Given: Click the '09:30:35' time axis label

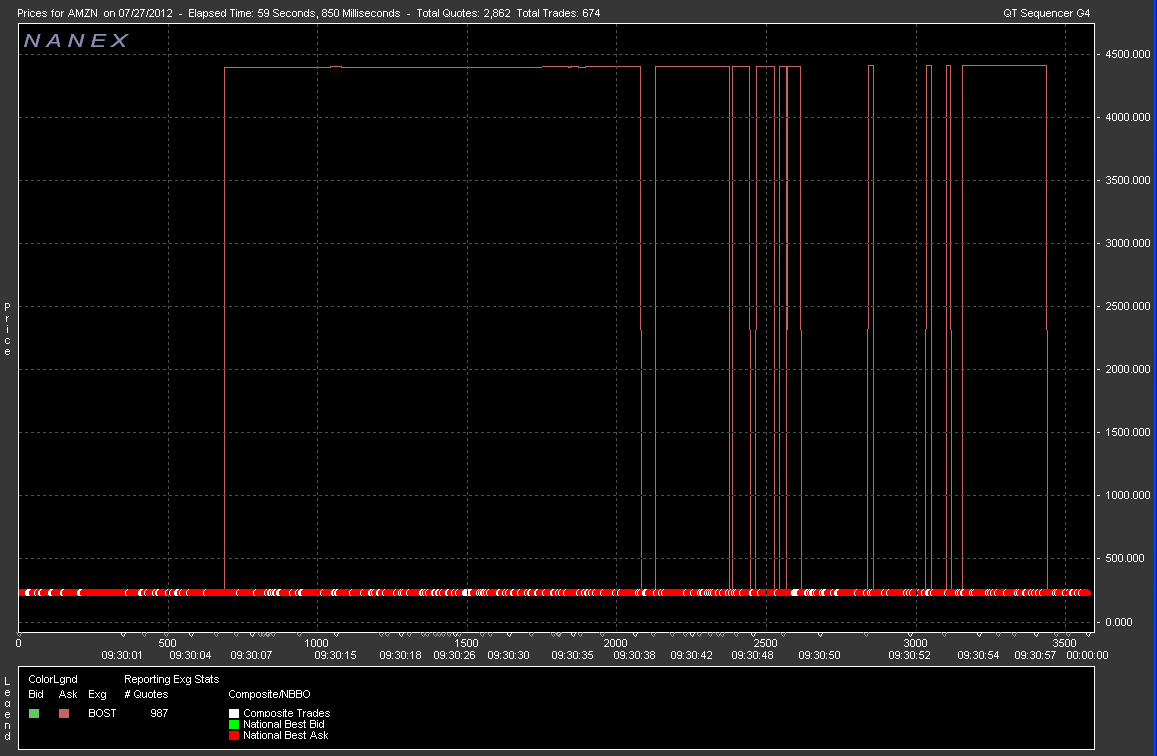Looking at the screenshot, I should point(572,655).
